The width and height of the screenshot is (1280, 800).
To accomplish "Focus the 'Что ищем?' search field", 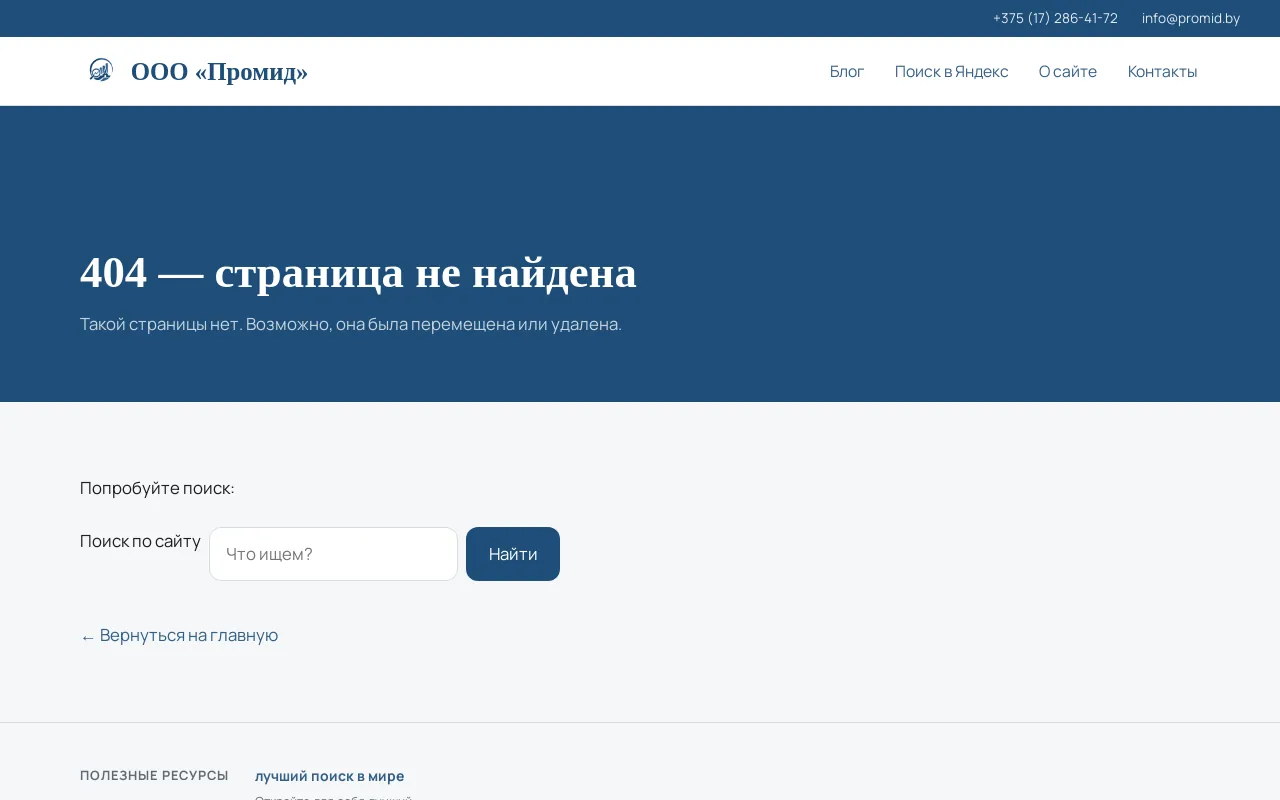I will 333,554.
